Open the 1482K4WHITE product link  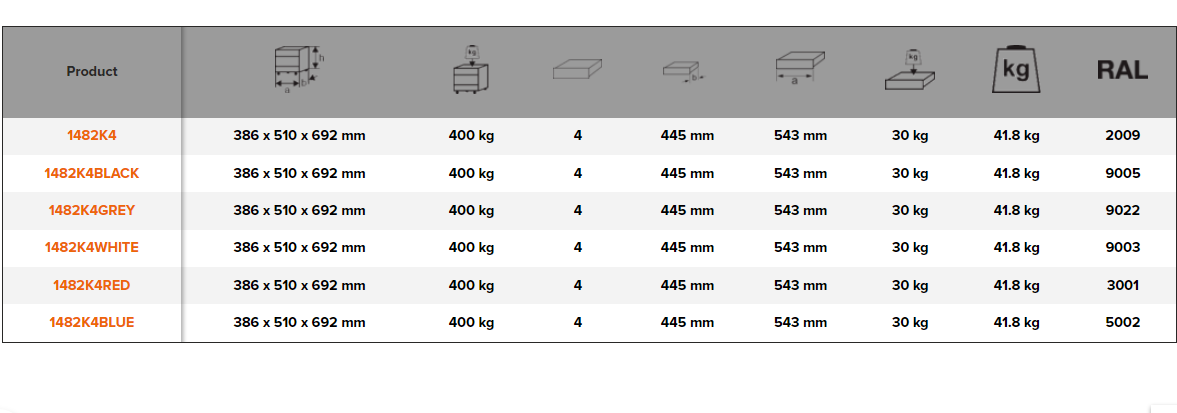tap(92, 247)
